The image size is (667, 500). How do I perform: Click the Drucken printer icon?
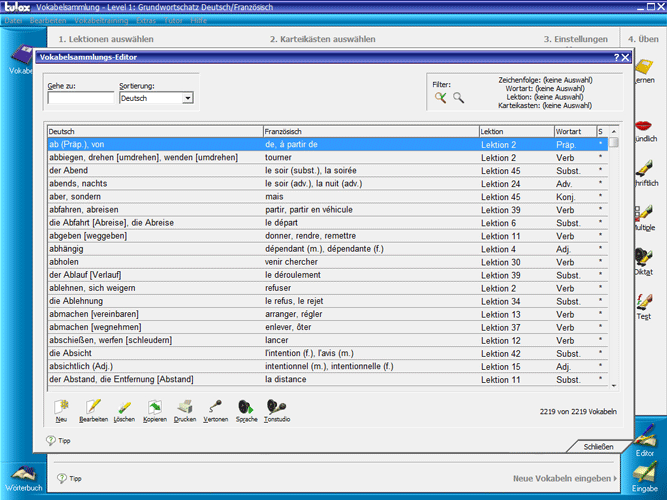(185, 407)
